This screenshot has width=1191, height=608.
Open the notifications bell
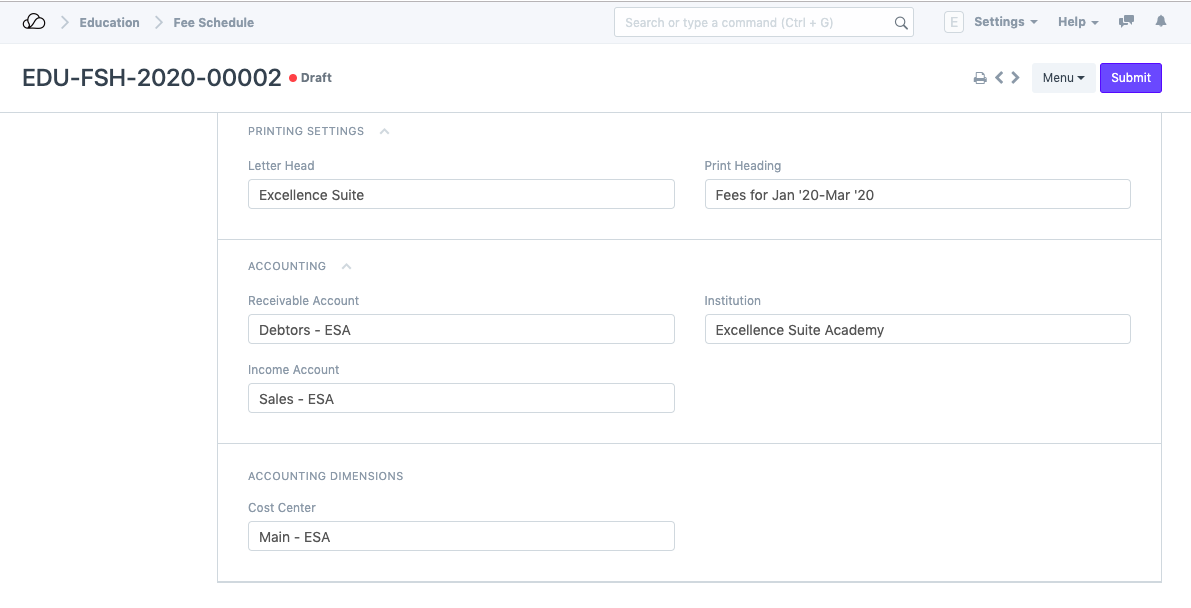(1161, 22)
